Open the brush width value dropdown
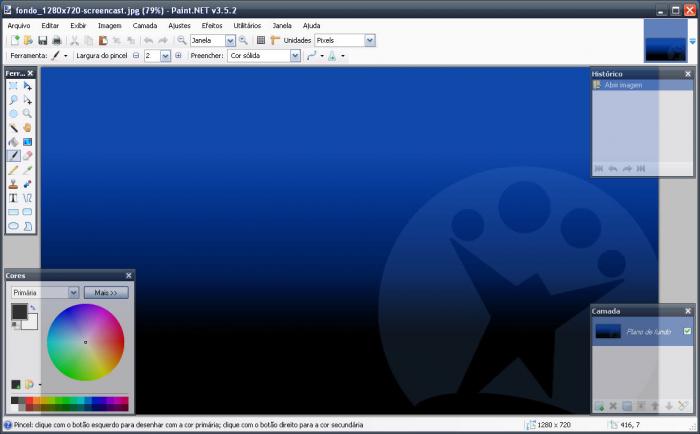 click(x=165, y=56)
